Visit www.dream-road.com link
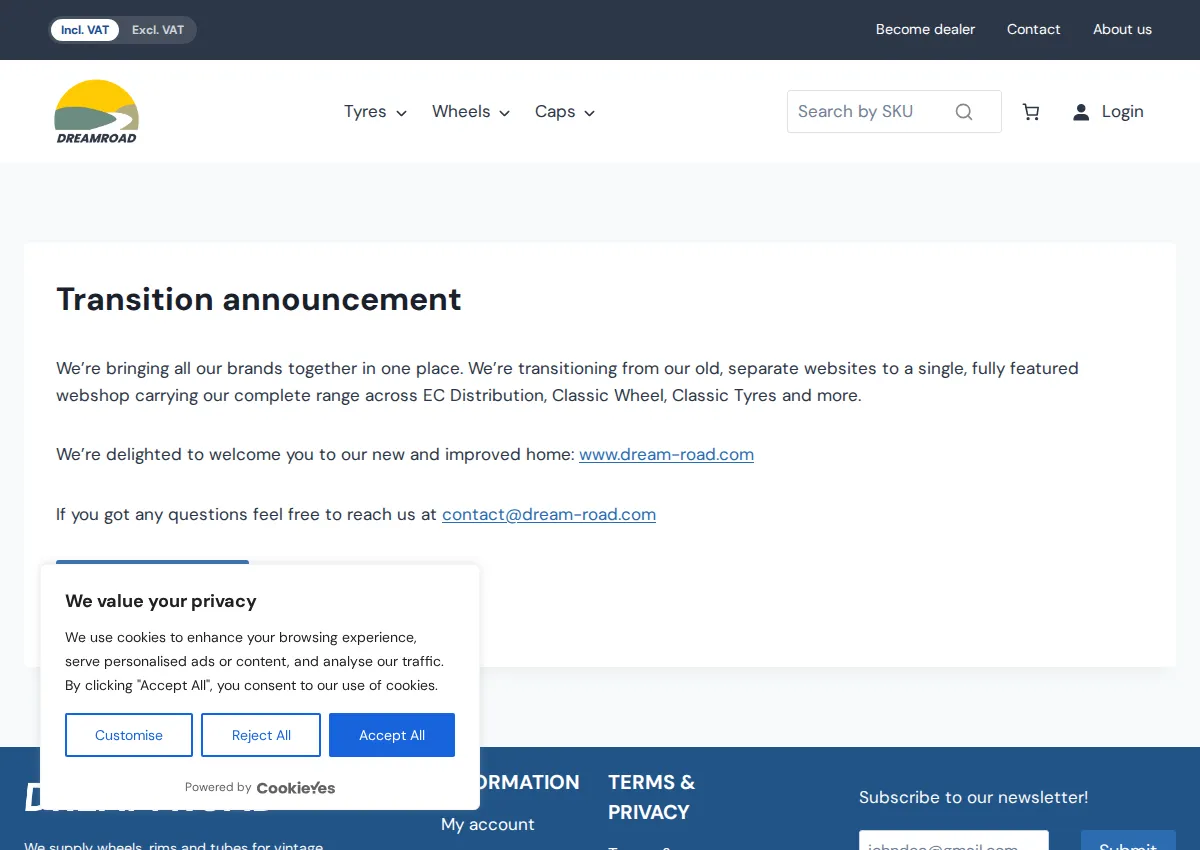Viewport: 1200px width, 850px height. (x=666, y=454)
